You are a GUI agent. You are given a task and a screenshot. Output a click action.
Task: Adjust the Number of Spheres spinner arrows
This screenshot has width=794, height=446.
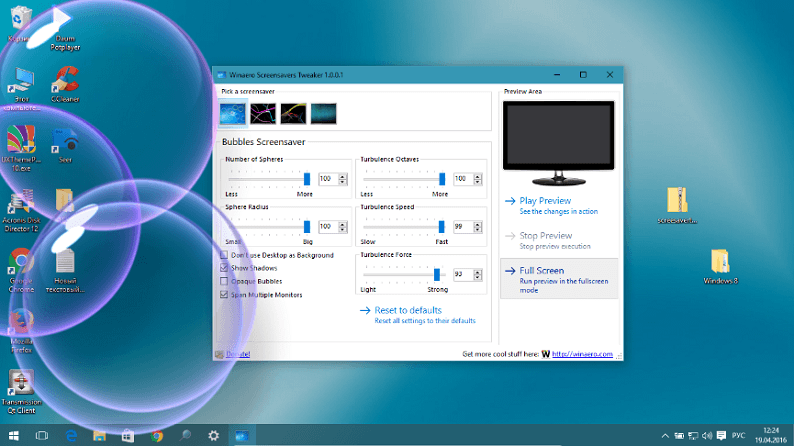click(x=343, y=179)
